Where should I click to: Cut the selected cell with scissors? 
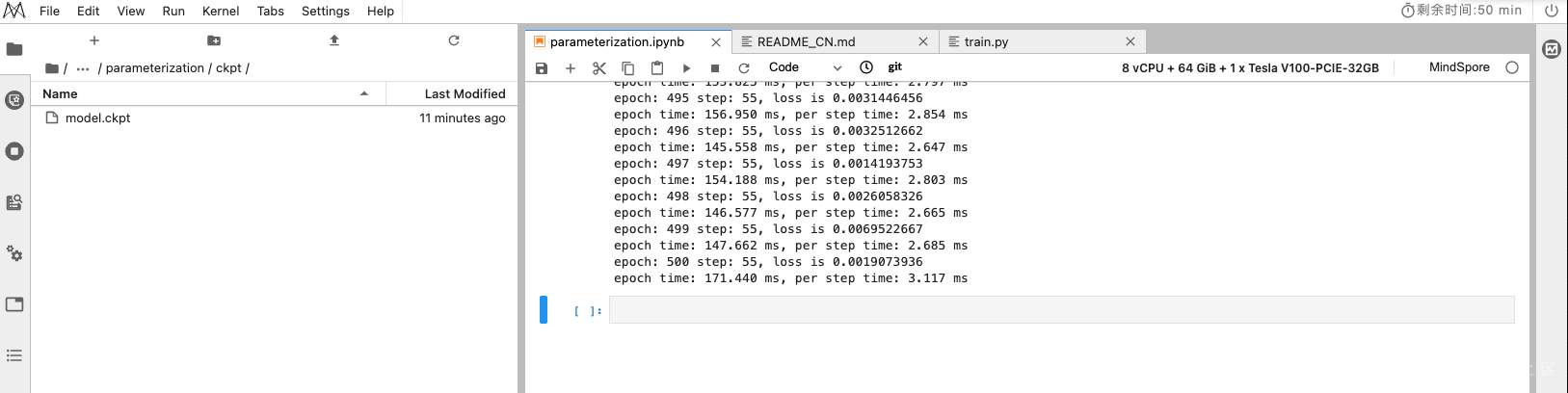(599, 68)
